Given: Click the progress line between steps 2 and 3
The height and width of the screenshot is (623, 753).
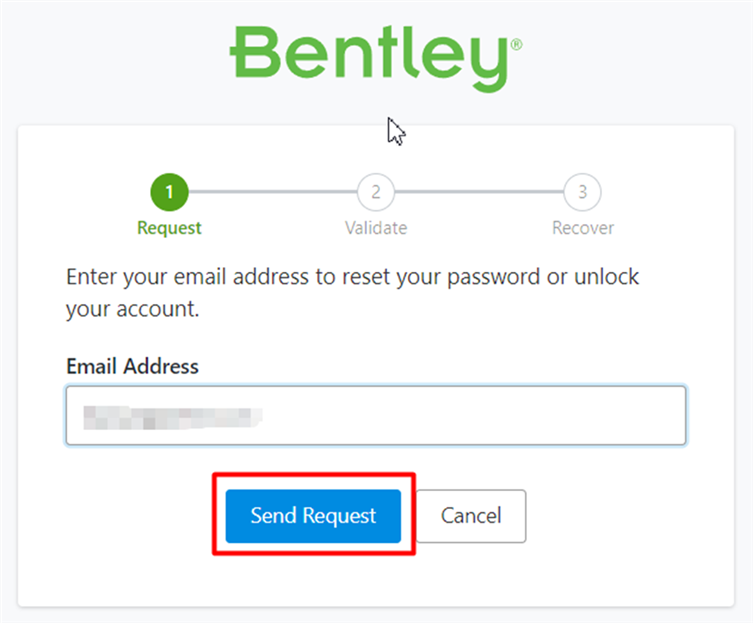Looking at the screenshot, I should [x=479, y=192].
